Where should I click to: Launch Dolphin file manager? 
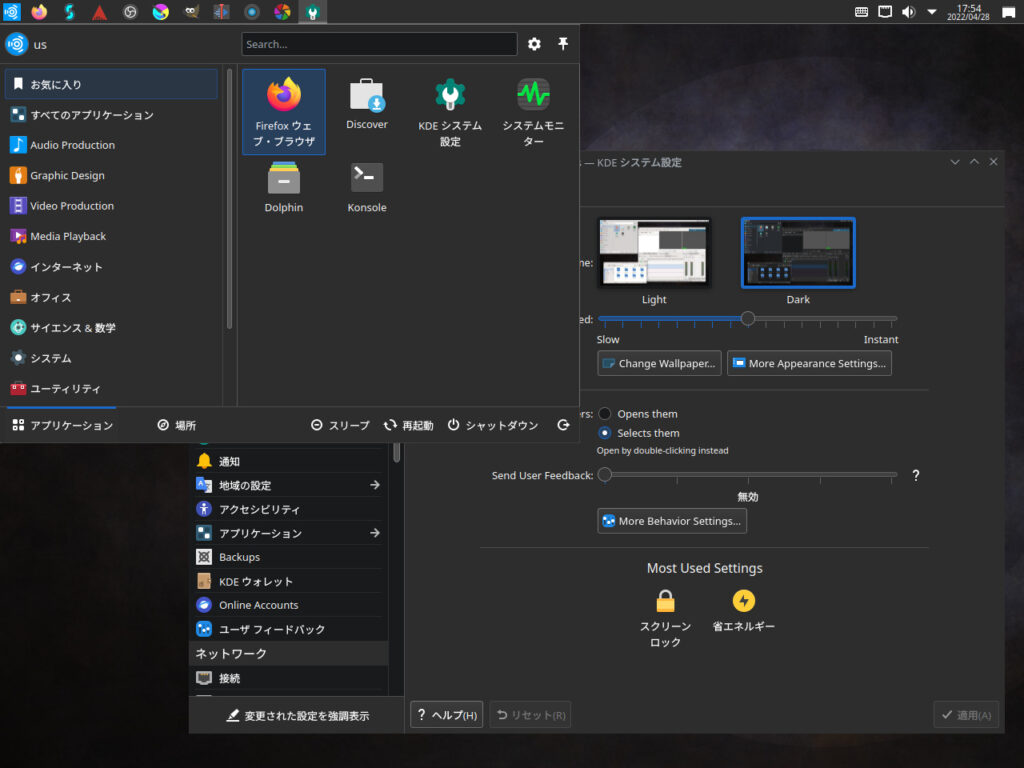click(283, 186)
